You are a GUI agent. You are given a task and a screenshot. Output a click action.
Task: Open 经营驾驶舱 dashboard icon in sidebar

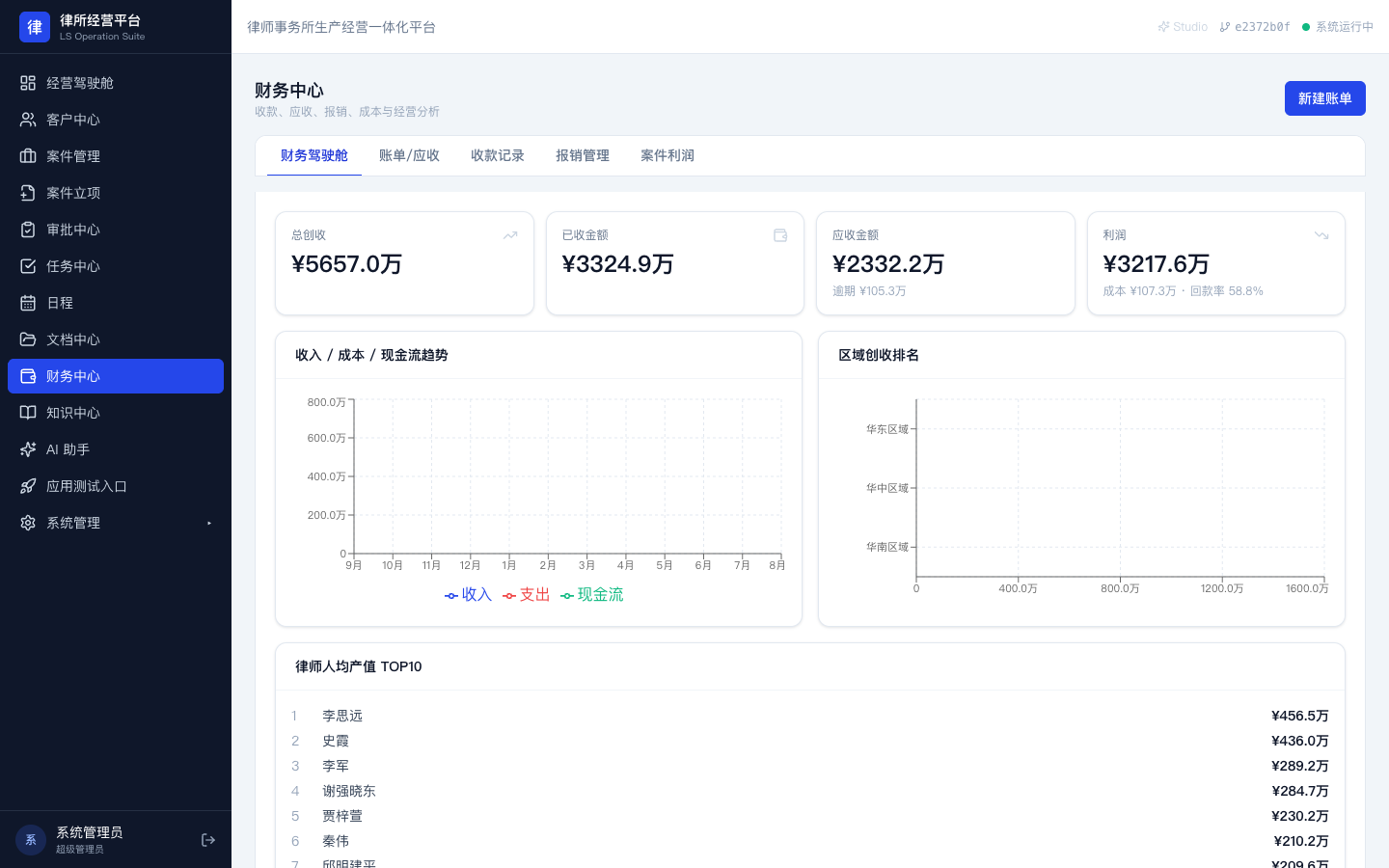pos(28,83)
